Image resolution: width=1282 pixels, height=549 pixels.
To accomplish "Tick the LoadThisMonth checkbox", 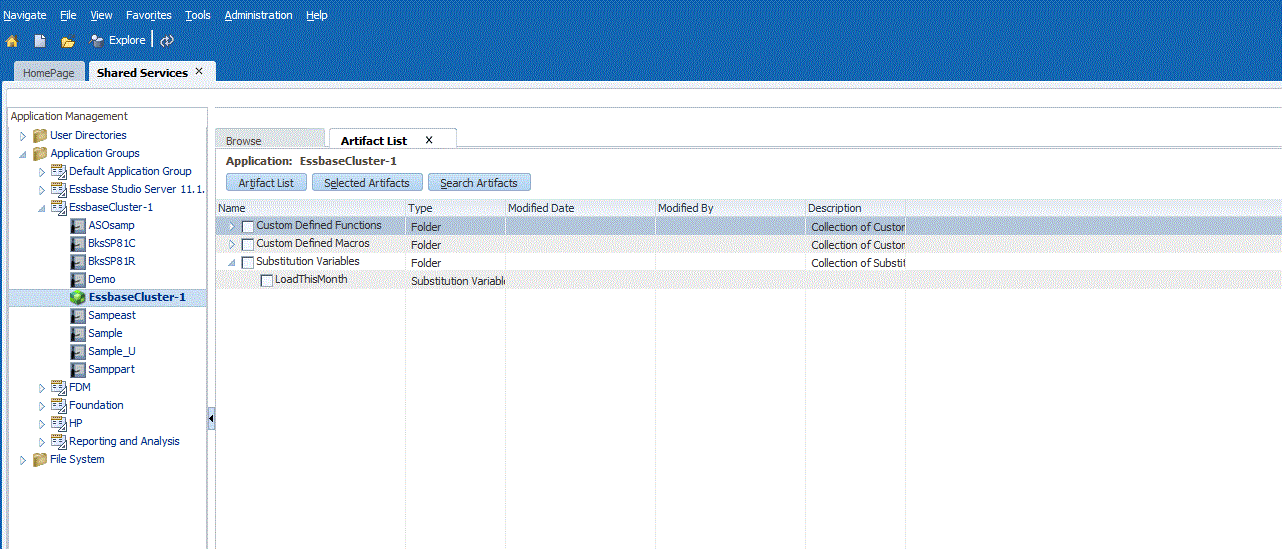I will [x=267, y=281].
